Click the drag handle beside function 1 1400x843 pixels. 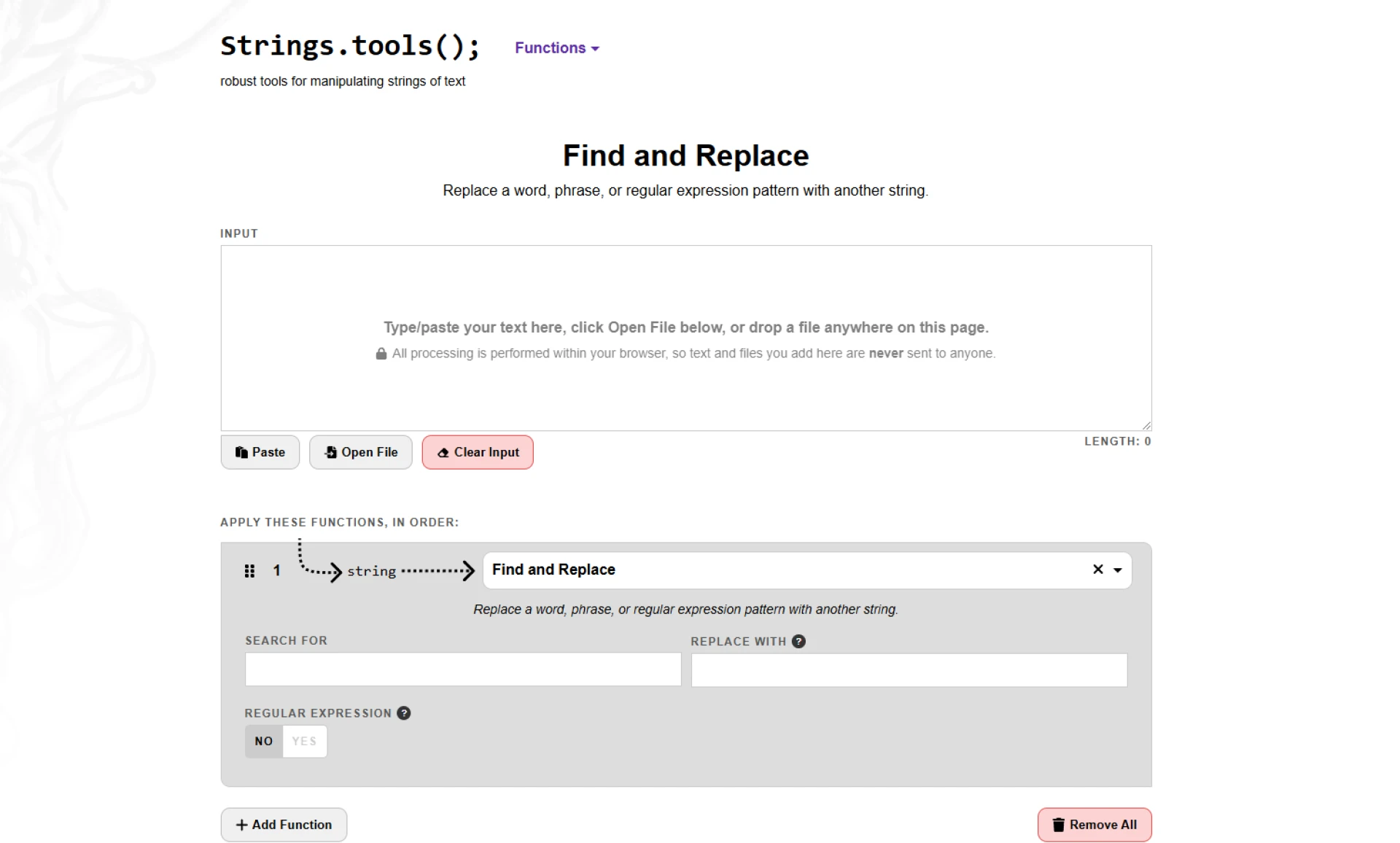click(x=249, y=571)
